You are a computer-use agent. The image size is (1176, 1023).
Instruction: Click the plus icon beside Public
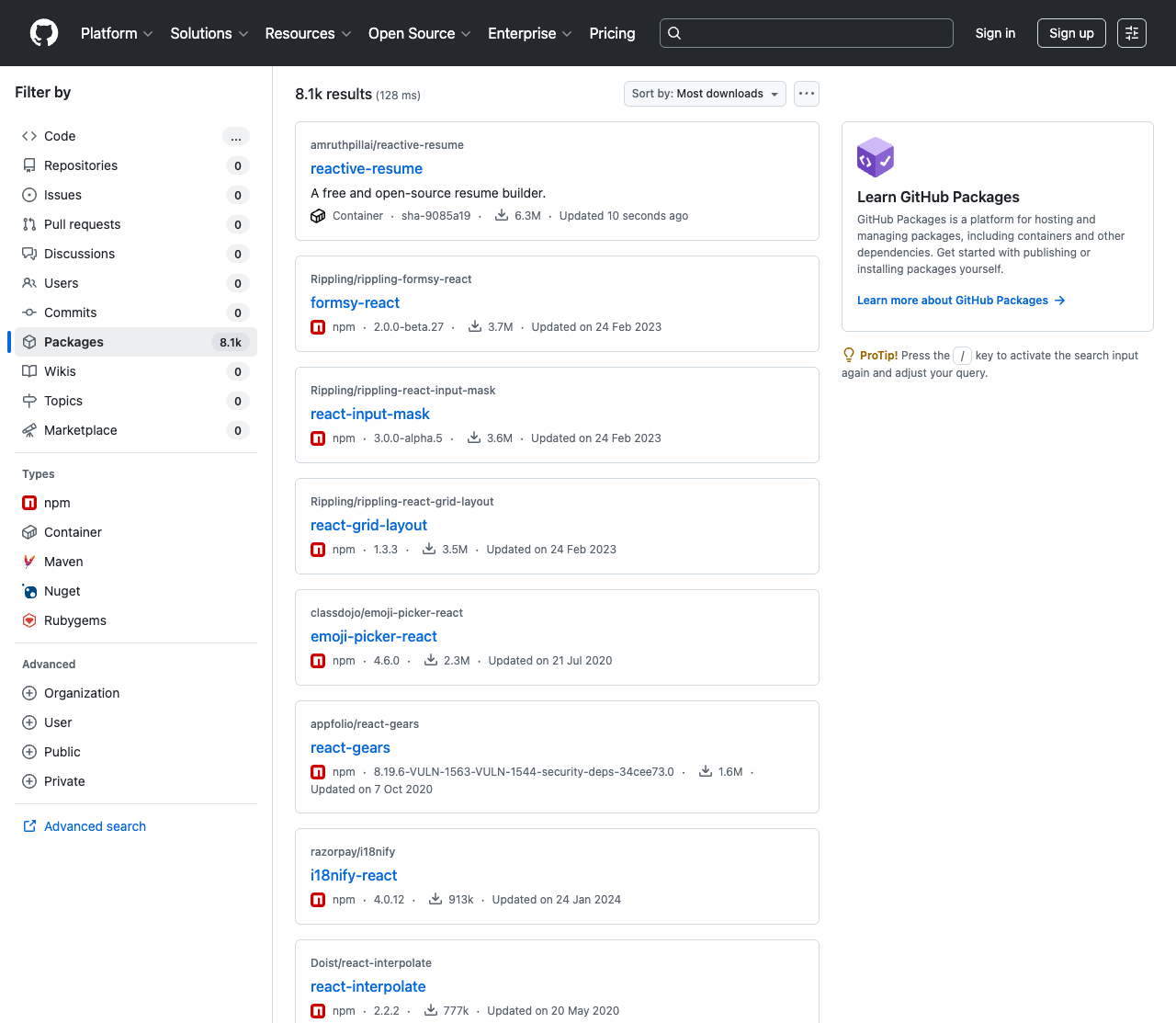click(x=29, y=752)
